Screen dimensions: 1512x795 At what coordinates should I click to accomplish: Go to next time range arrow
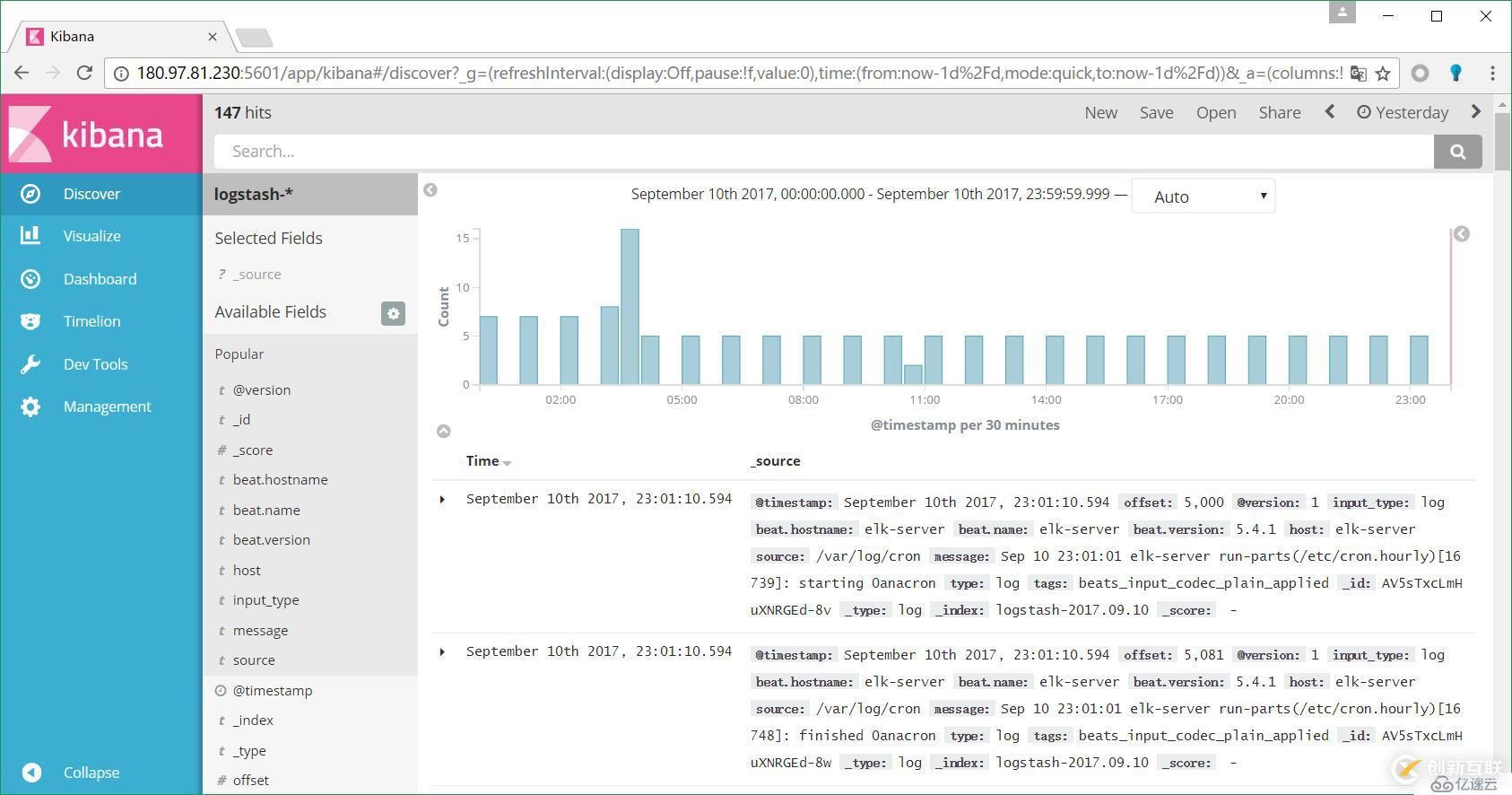pyautogui.click(x=1475, y=112)
